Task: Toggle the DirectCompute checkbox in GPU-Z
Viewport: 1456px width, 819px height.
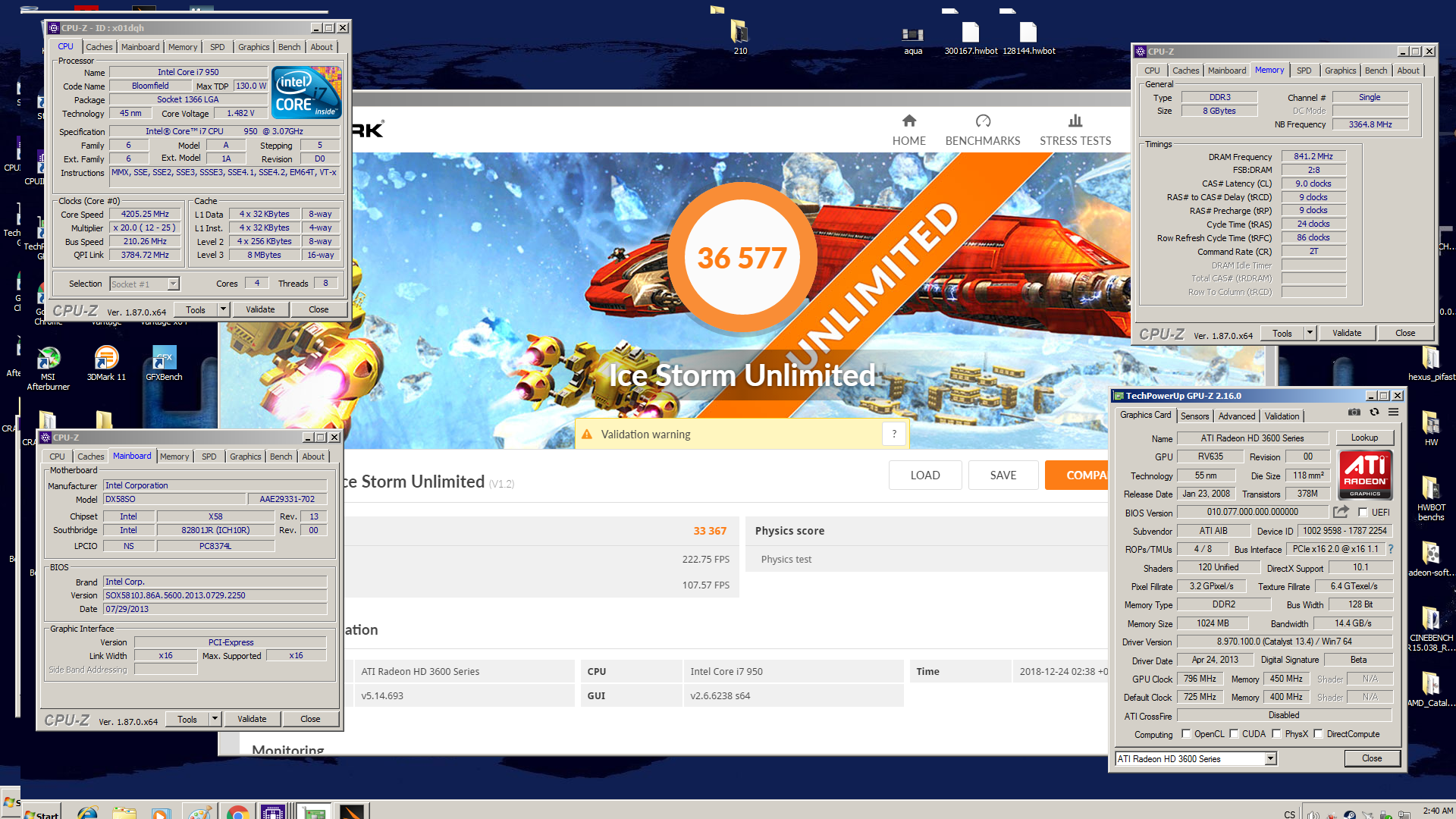Action: (x=1318, y=733)
